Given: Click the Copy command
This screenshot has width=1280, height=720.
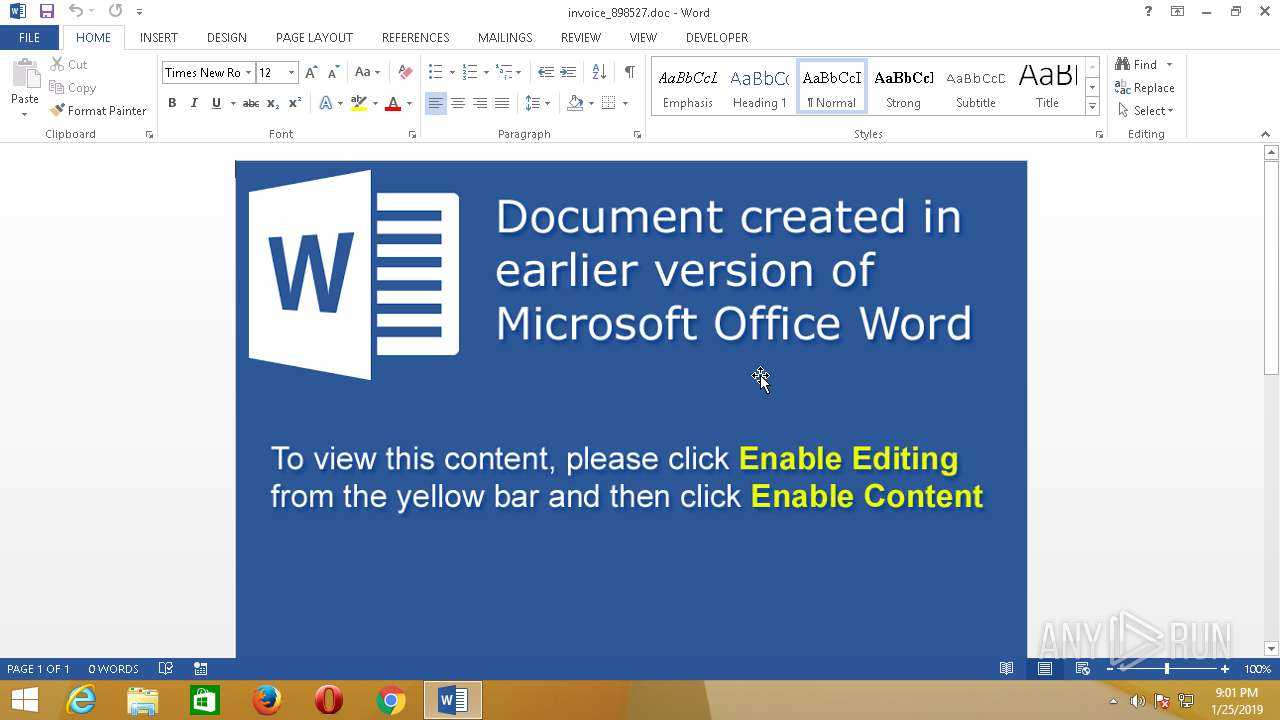Looking at the screenshot, I should [72, 88].
